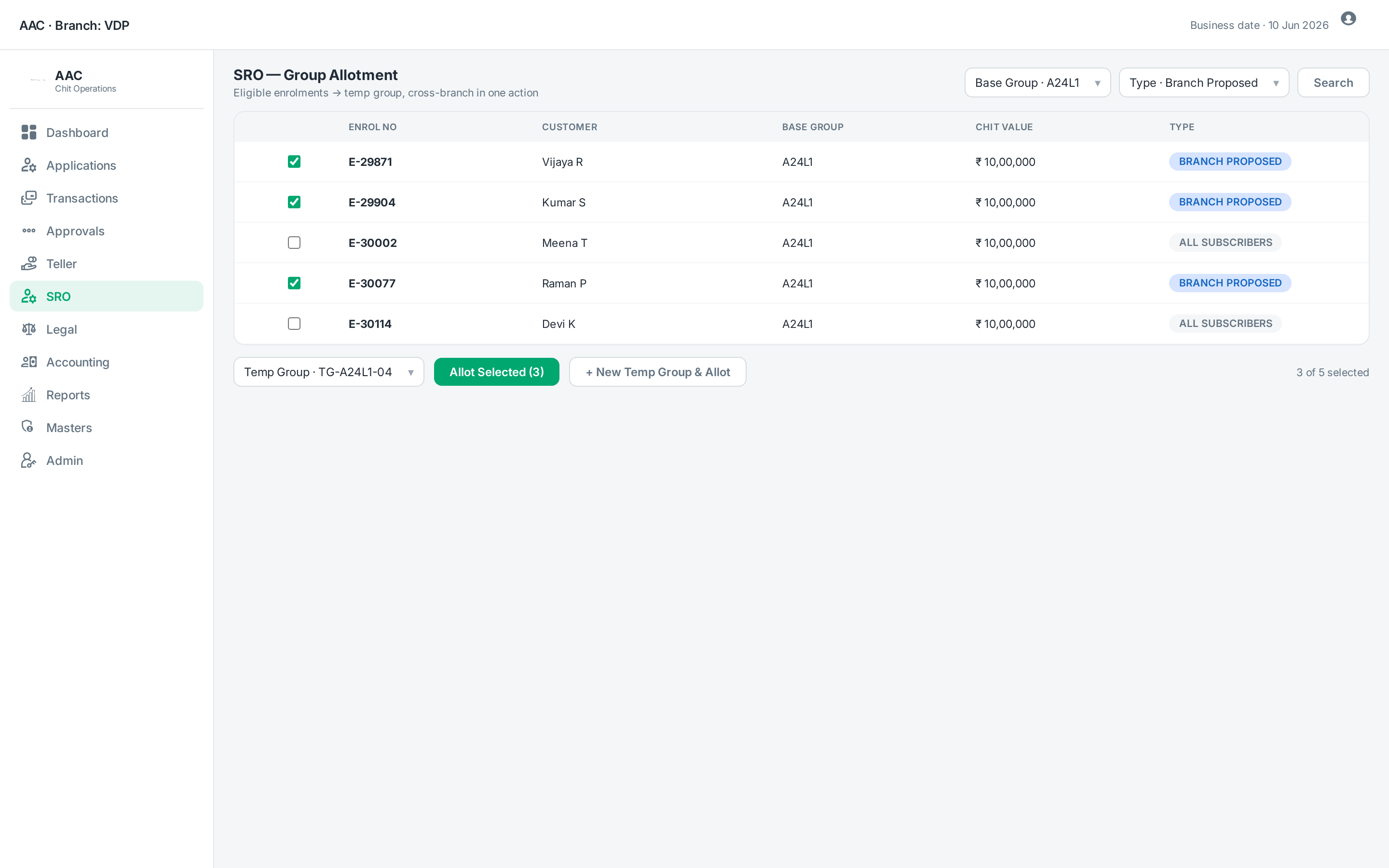Click customer name Devi K
Viewport: 1389px width, 868px height.
[558, 324]
